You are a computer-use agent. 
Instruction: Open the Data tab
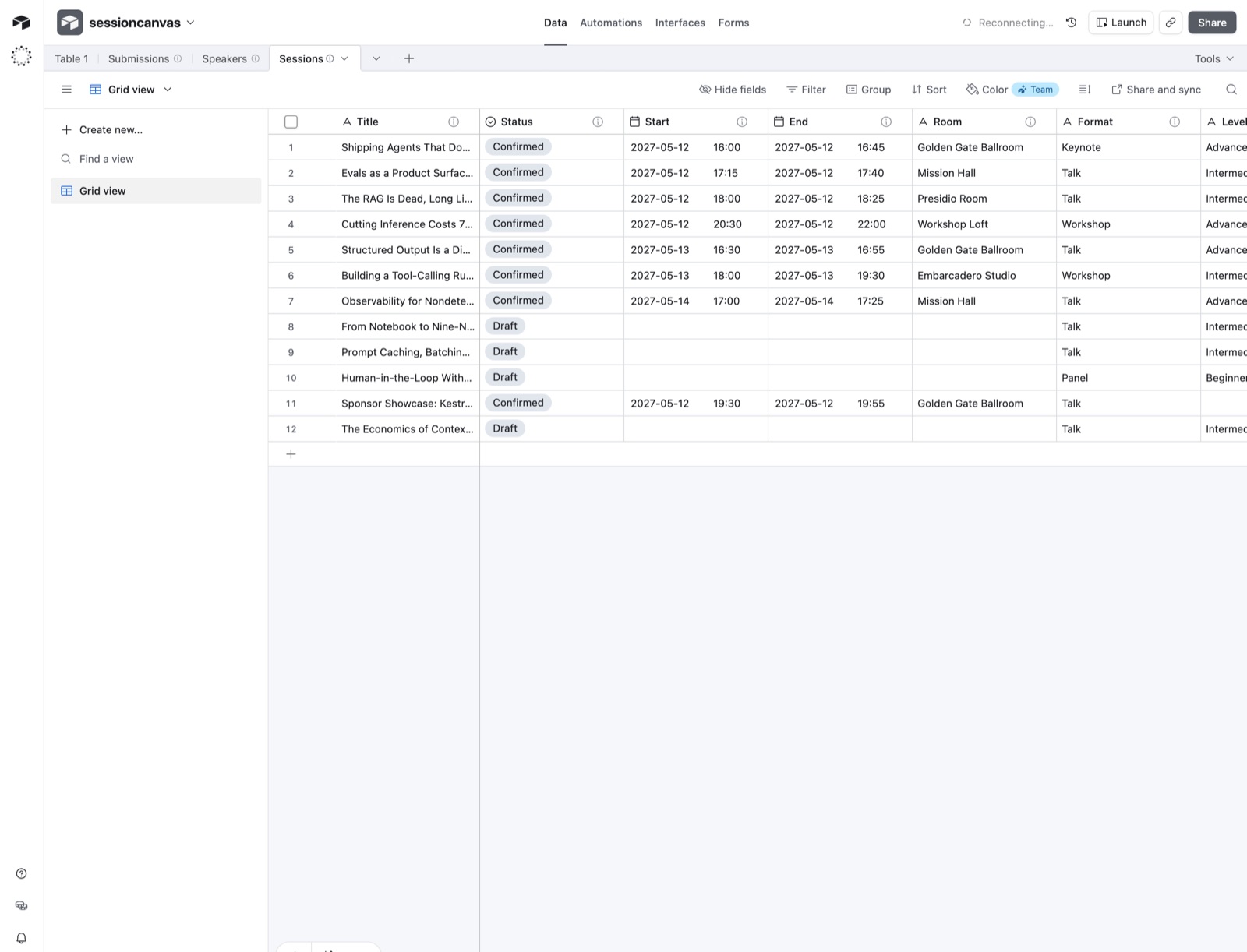coord(555,23)
